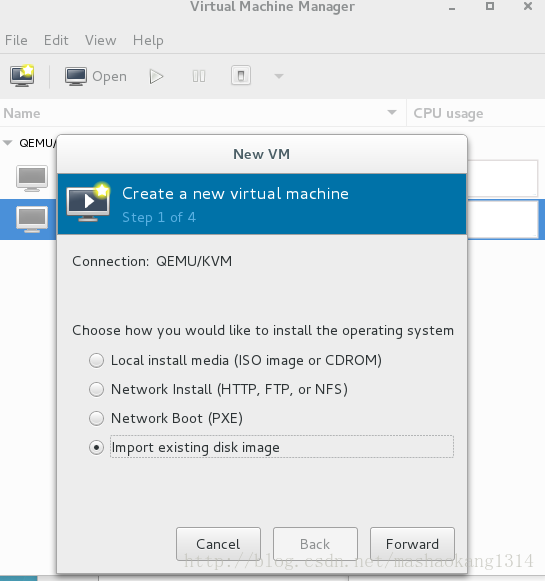
Task: Open the selected virtual machine console
Action: point(96,76)
